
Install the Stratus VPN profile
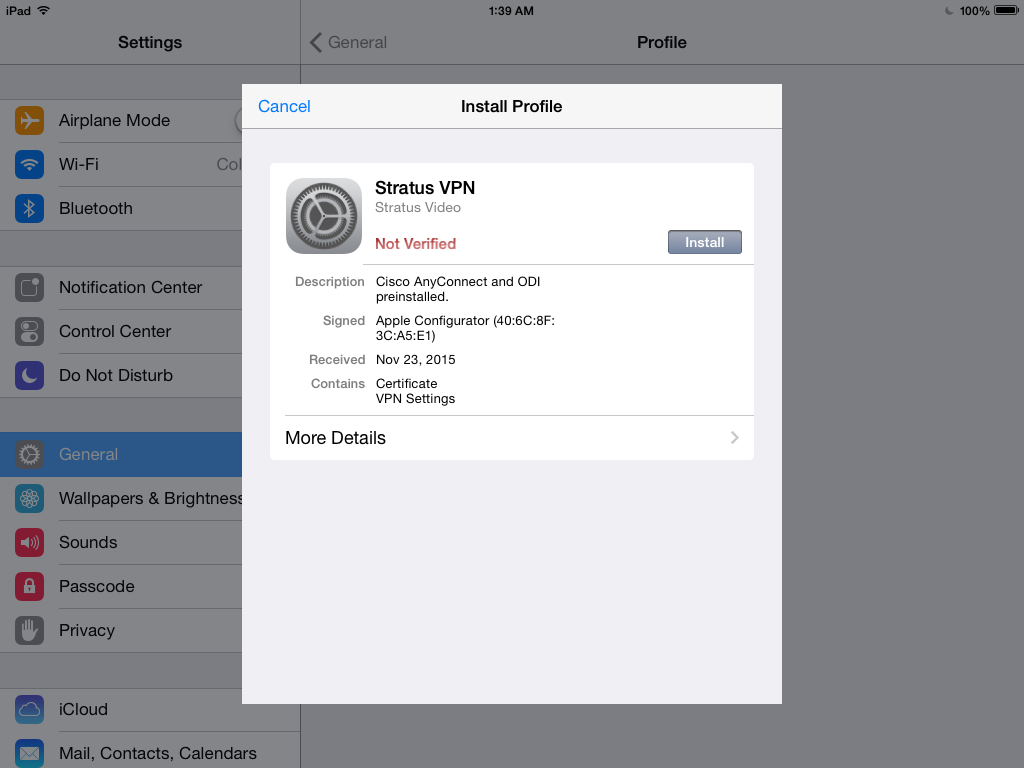(x=705, y=242)
